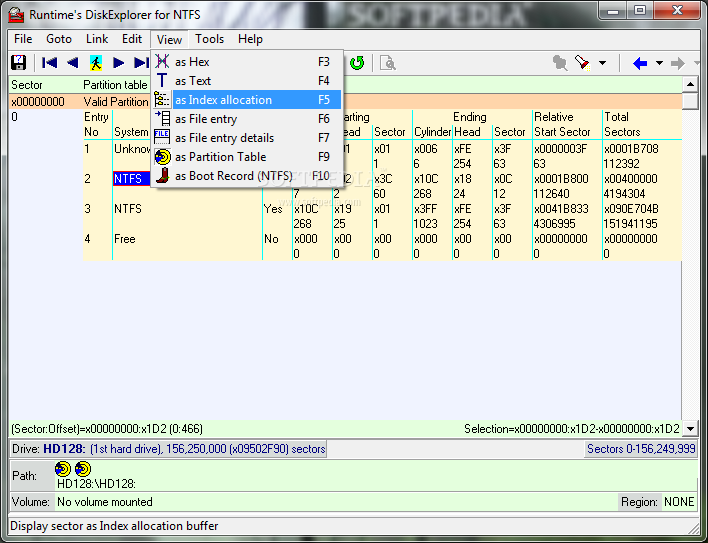Choose 'as Index allocation' menu entry

[247, 99]
